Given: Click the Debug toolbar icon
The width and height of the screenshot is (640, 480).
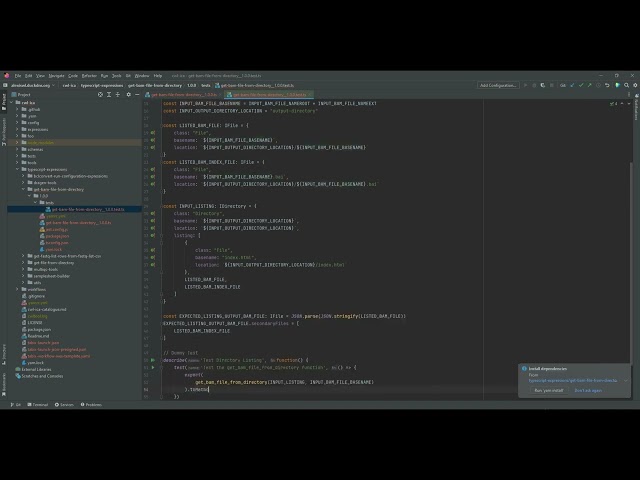Looking at the screenshot, I should [x=534, y=85].
